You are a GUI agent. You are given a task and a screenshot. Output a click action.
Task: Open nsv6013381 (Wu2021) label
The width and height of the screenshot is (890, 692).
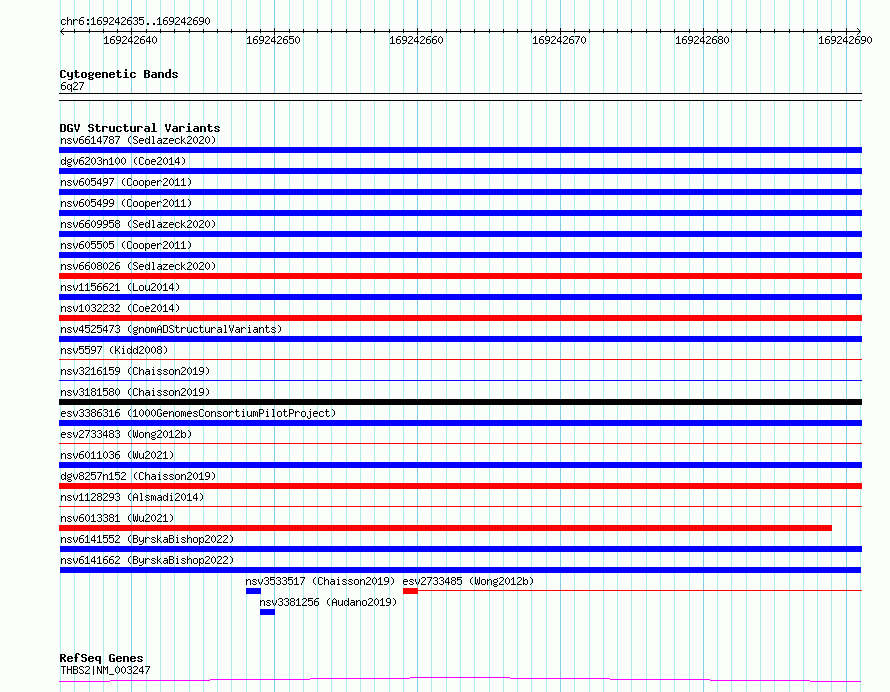117,518
